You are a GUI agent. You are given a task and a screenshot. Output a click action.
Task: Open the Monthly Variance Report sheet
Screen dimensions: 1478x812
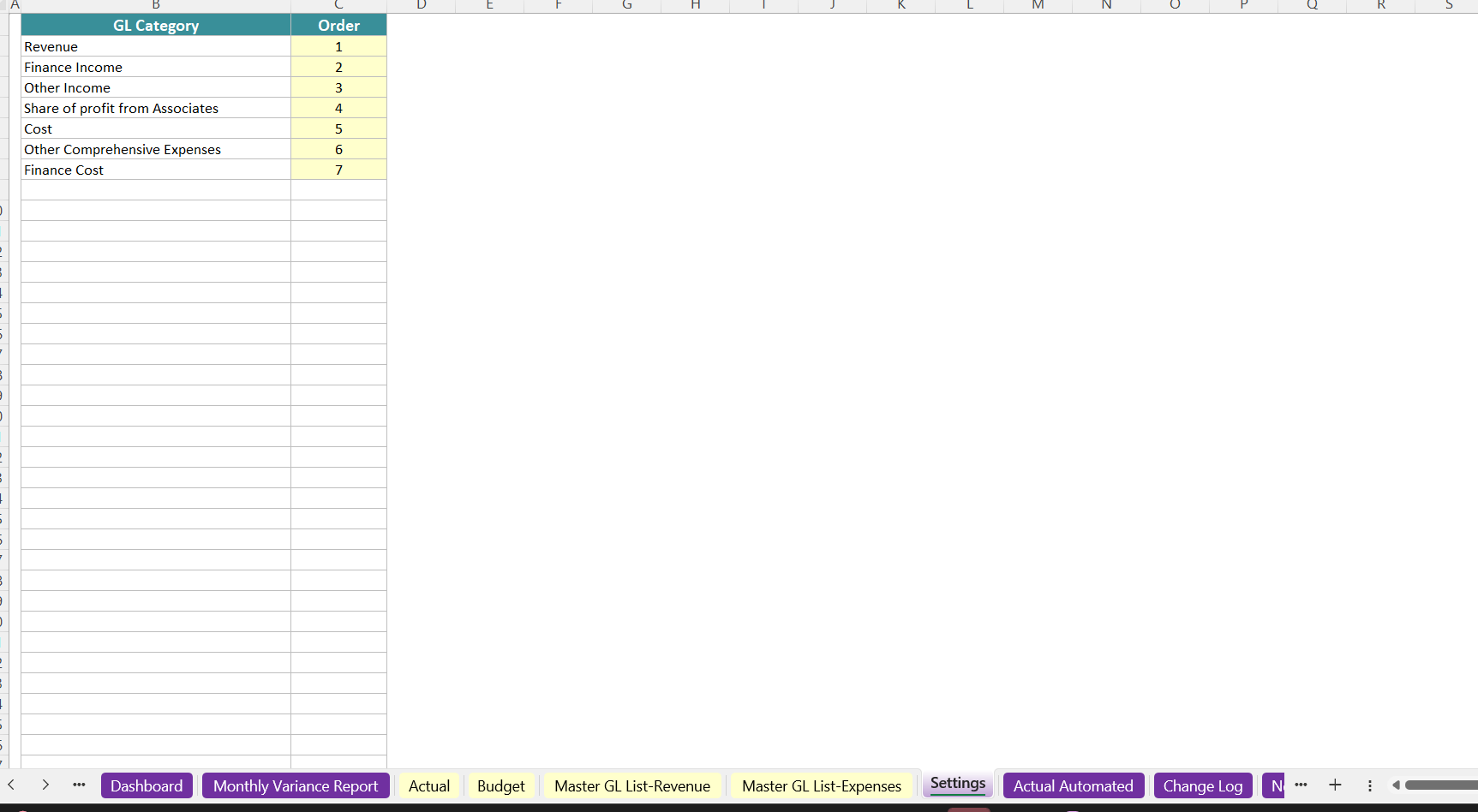click(296, 785)
